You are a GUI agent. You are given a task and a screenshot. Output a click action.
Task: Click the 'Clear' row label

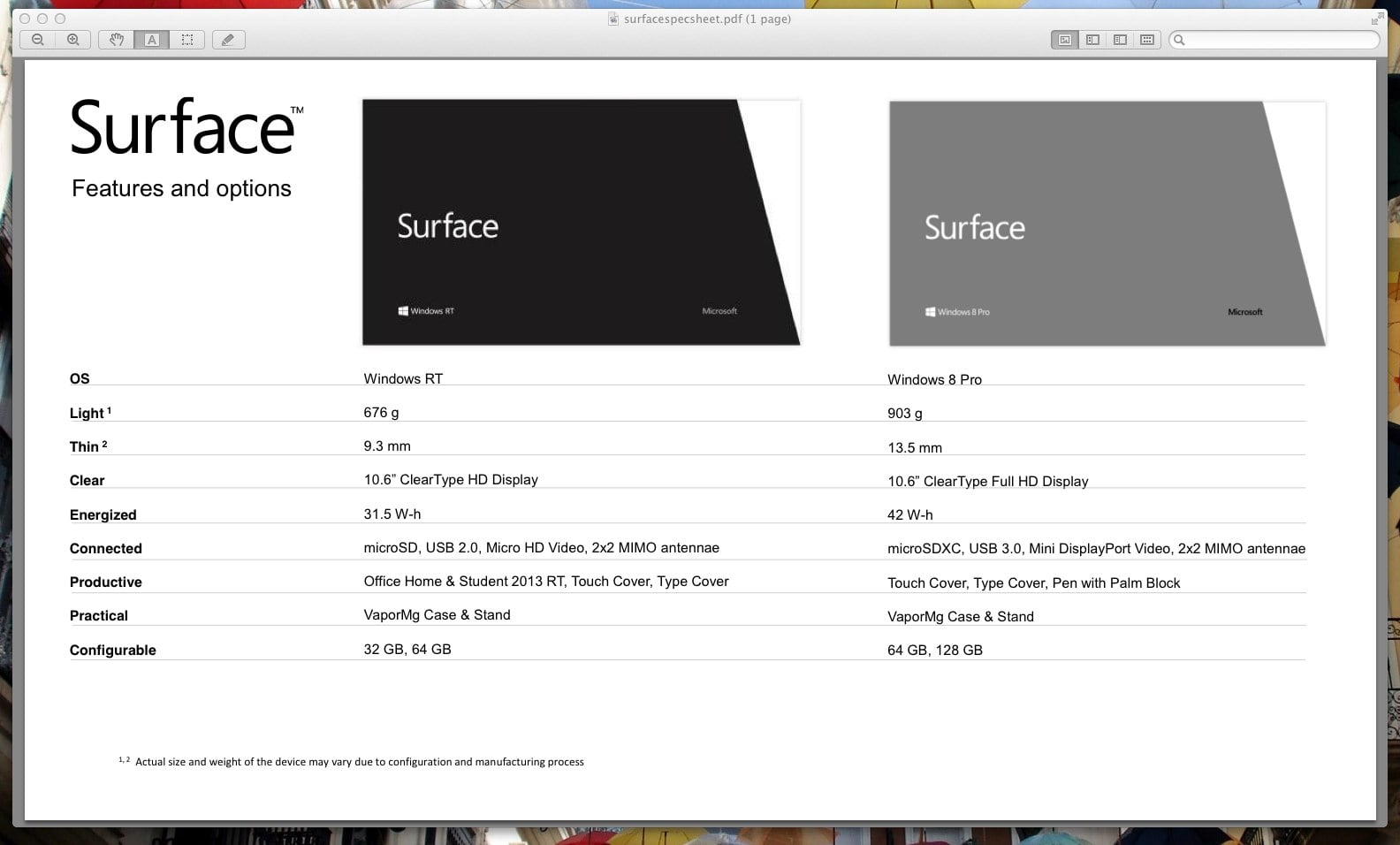click(87, 480)
